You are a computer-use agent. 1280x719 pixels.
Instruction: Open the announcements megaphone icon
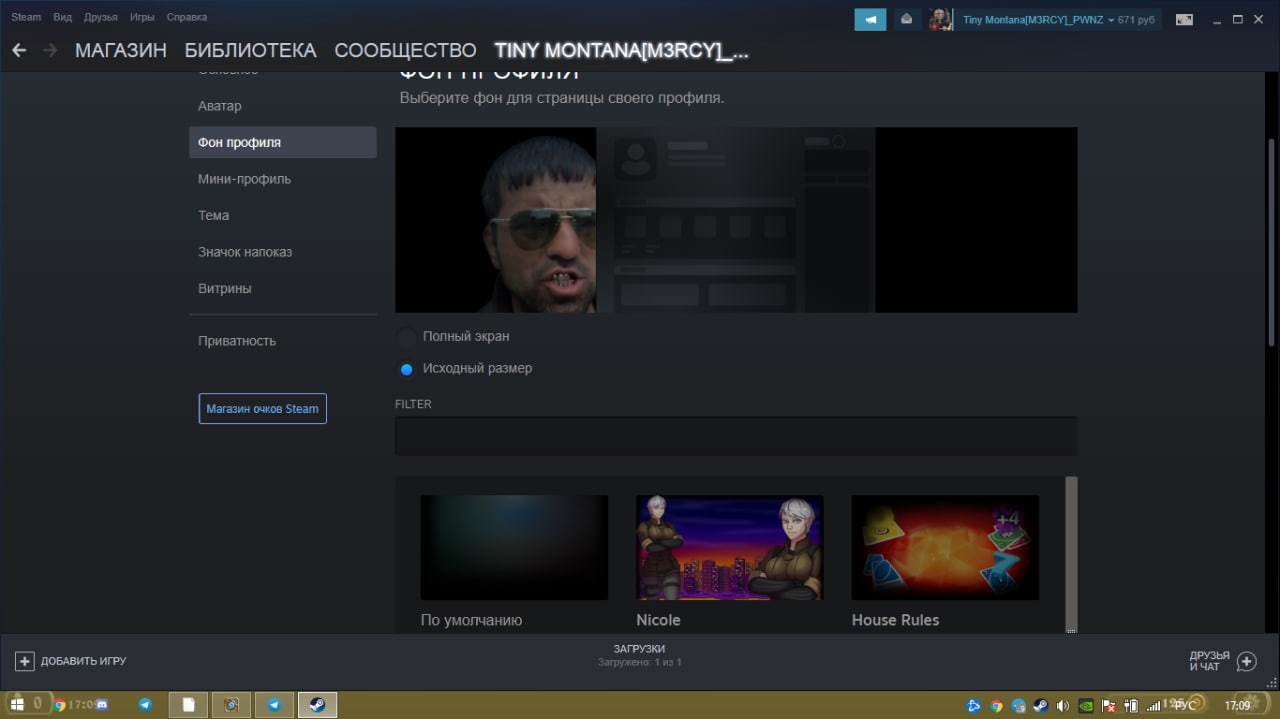pyautogui.click(x=870, y=19)
